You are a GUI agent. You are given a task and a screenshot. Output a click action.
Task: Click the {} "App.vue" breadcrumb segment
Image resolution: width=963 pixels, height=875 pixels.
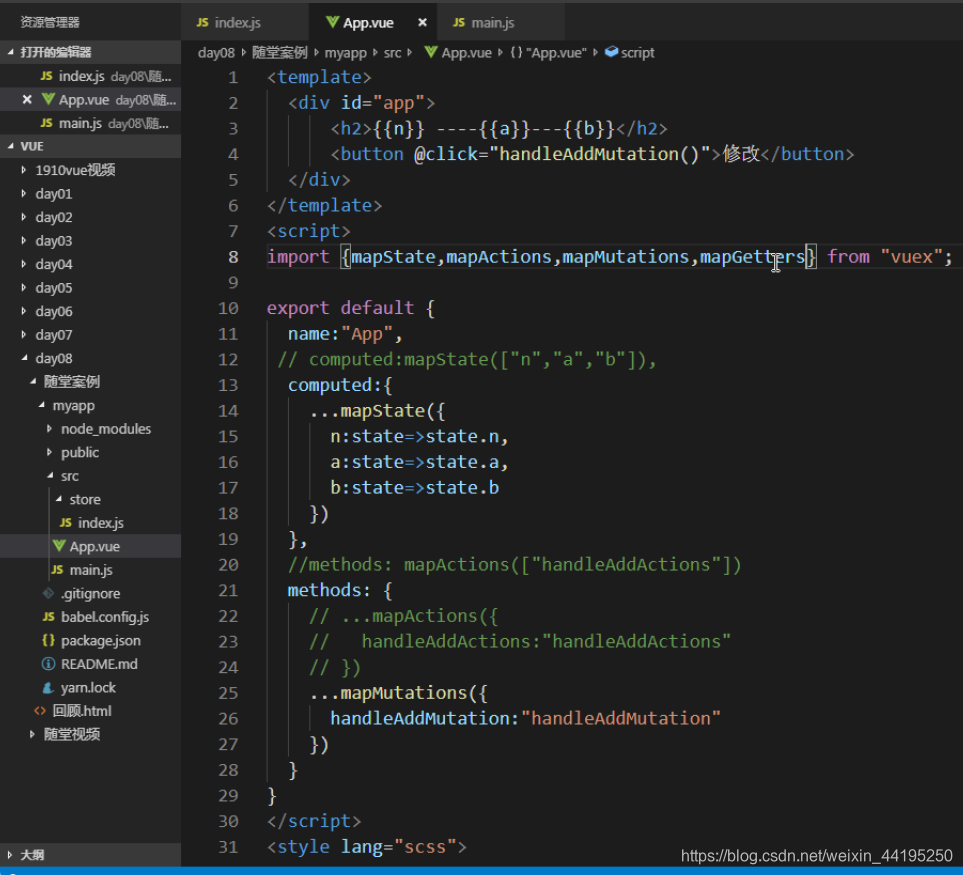point(548,53)
